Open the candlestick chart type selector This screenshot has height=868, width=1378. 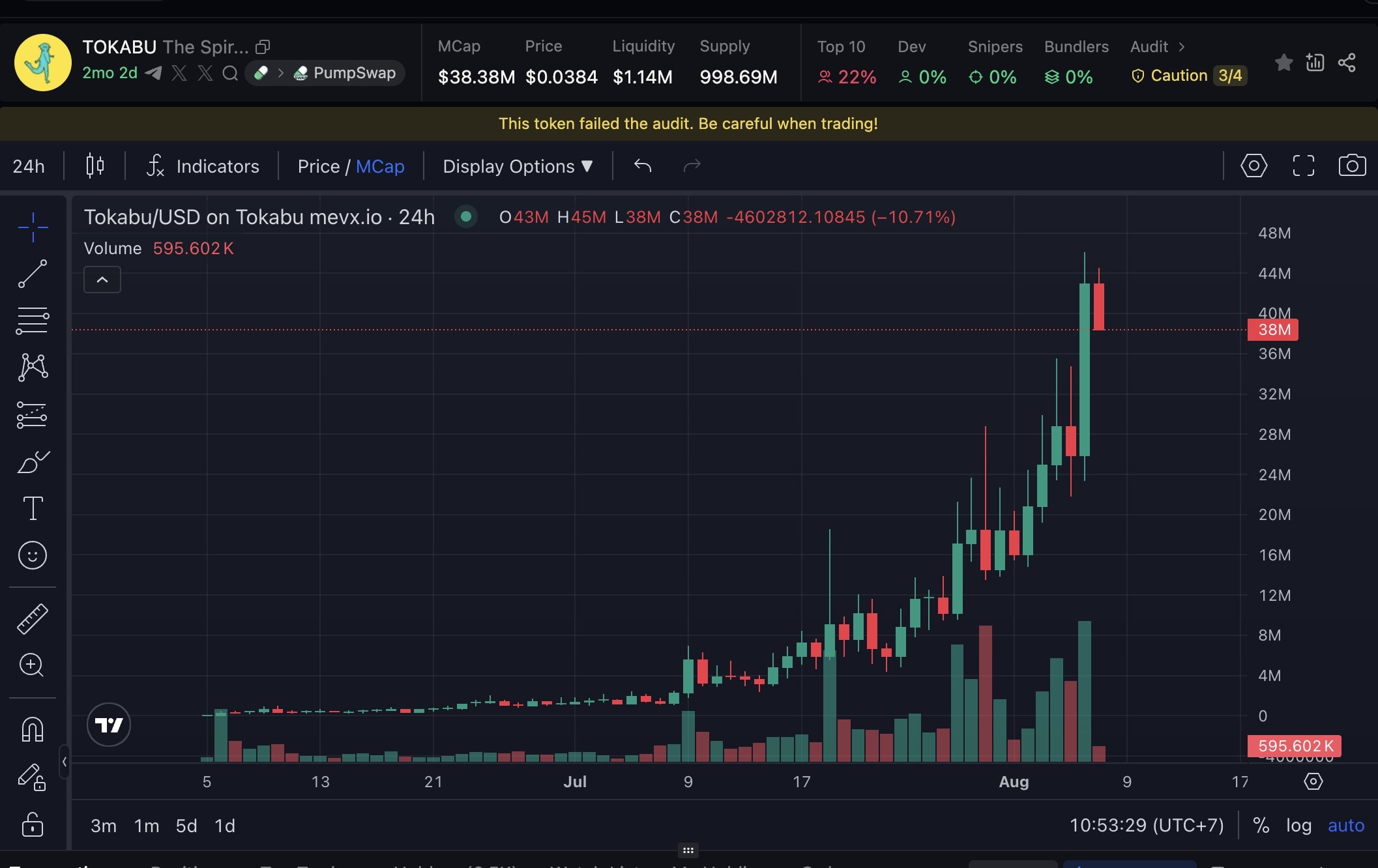95,166
